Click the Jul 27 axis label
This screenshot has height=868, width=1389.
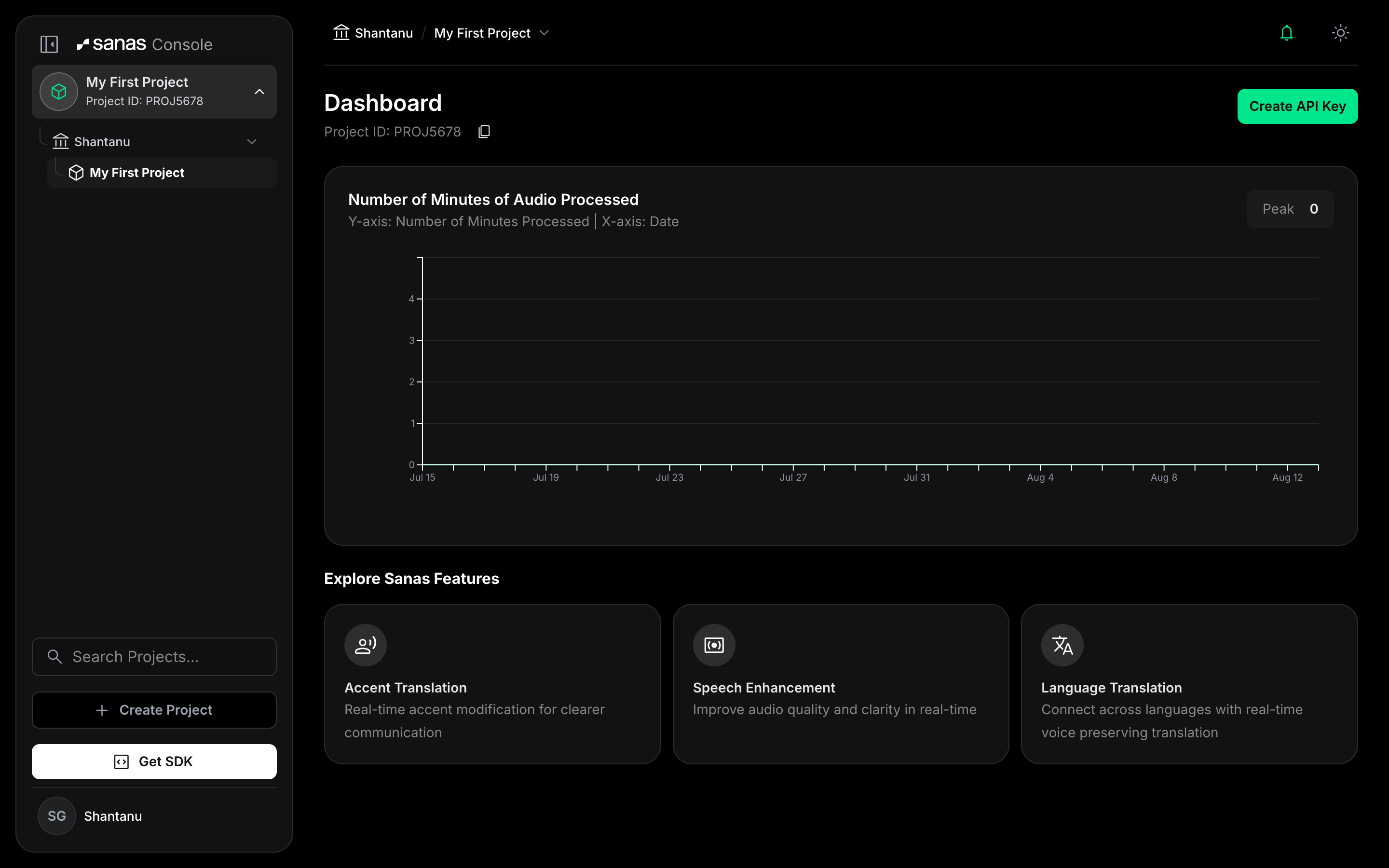[x=793, y=477]
